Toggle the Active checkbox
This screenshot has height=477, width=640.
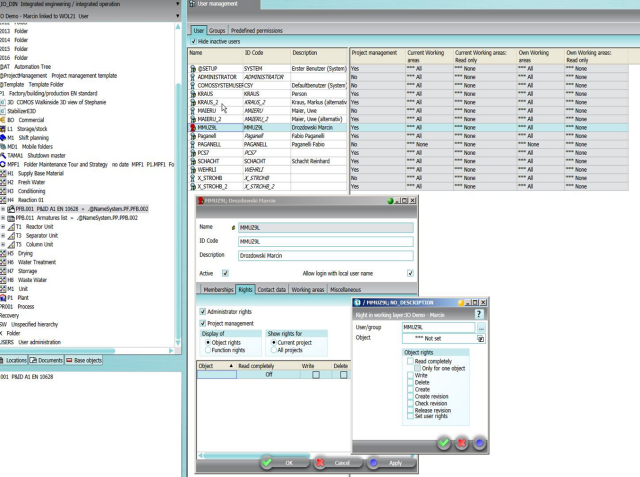coord(225,273)
